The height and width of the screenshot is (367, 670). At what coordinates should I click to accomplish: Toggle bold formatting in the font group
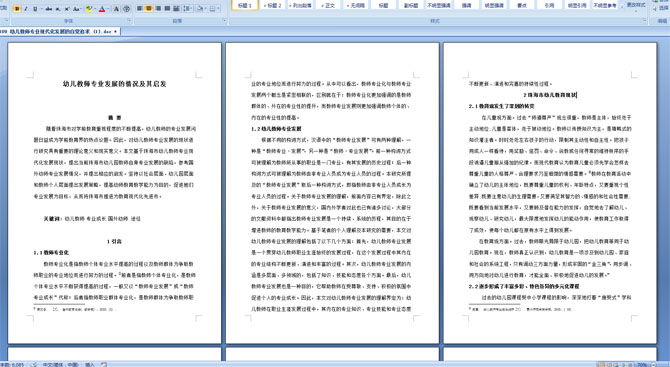point(17,9)
